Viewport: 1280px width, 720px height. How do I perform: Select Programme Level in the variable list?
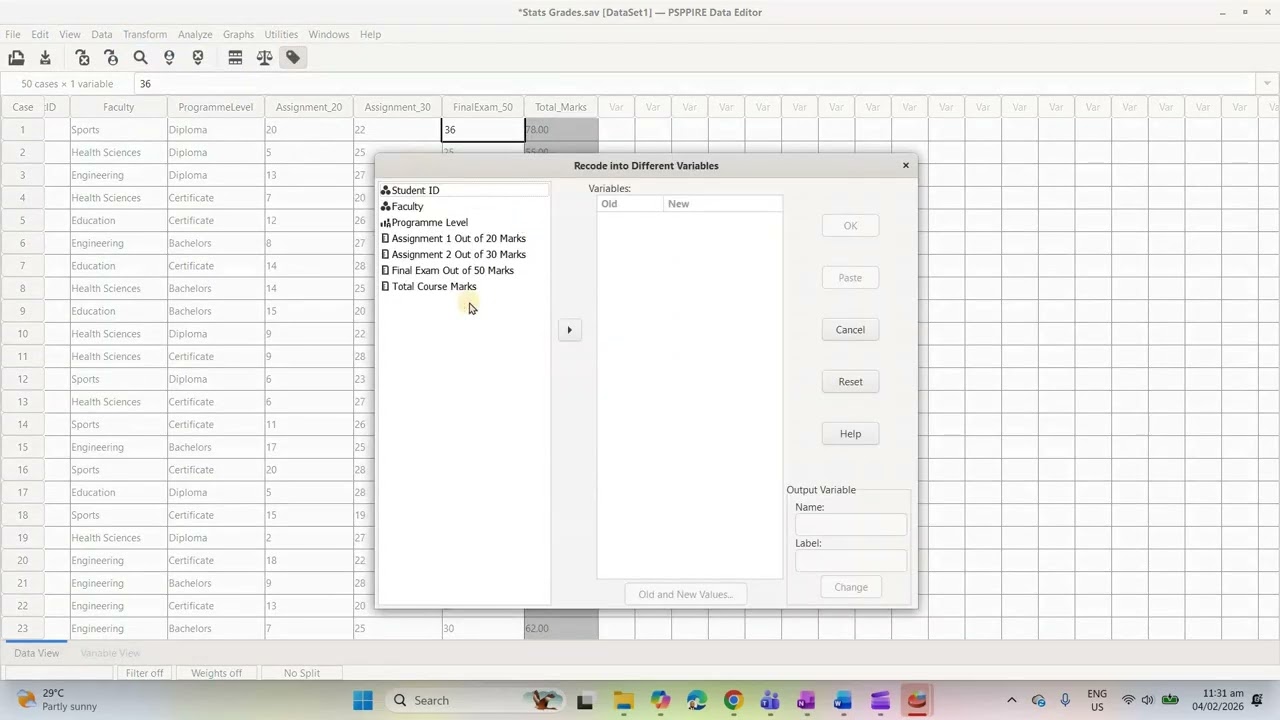coord(464,222)
